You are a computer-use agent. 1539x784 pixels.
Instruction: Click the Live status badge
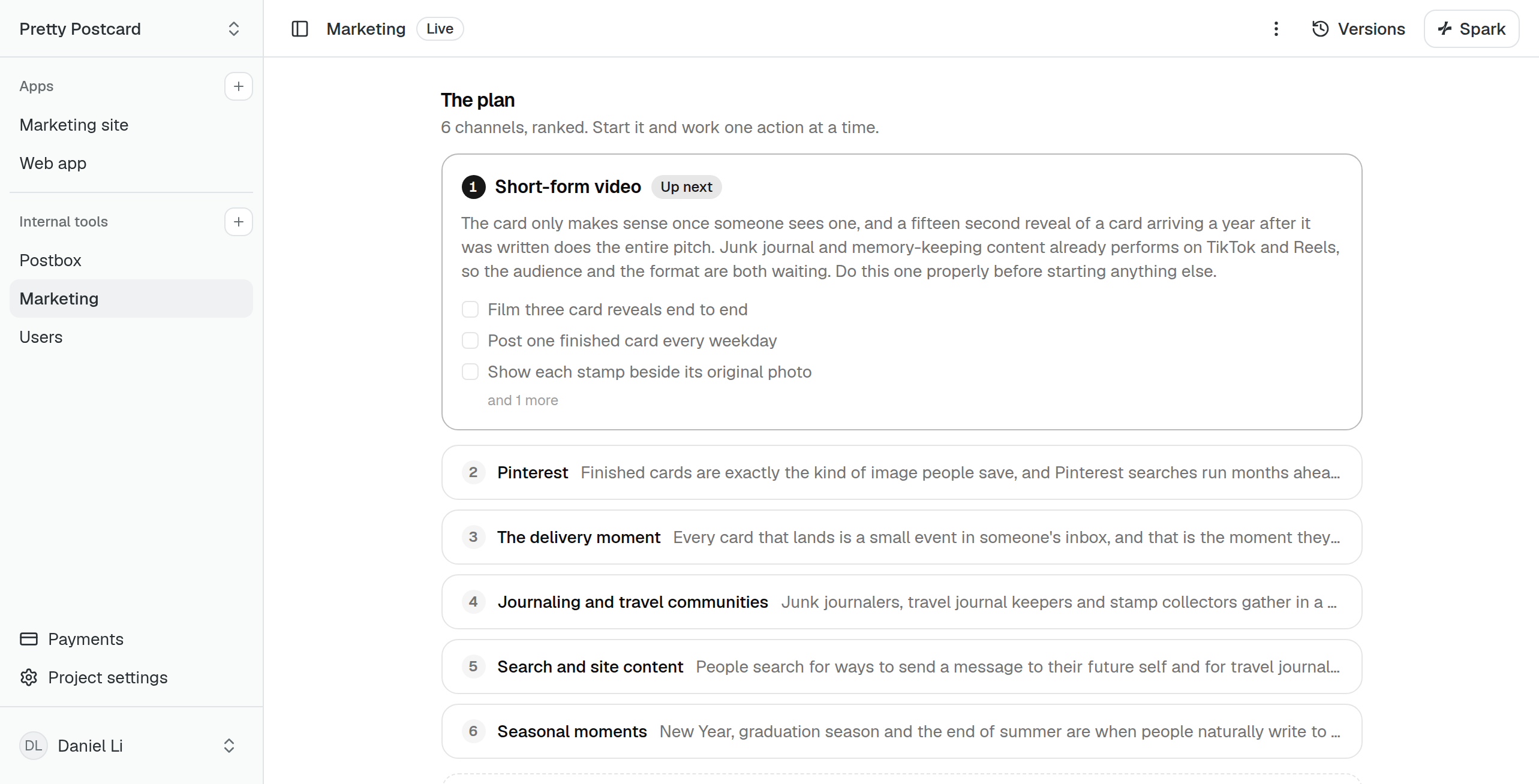tap(440, 29)
